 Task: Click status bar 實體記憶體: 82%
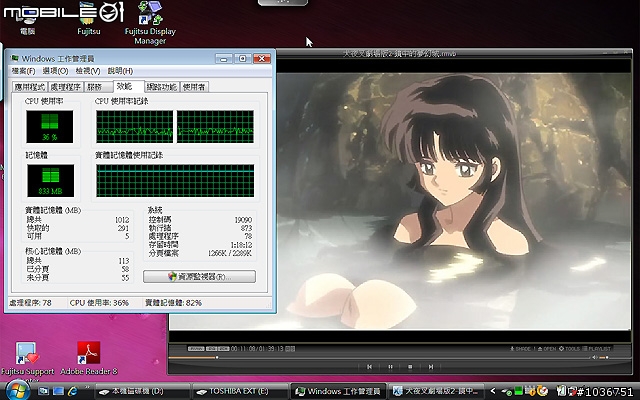coord(173,303)
